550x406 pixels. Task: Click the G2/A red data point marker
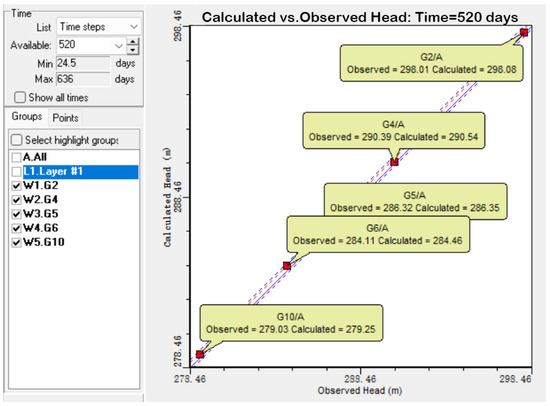(524, 33)
